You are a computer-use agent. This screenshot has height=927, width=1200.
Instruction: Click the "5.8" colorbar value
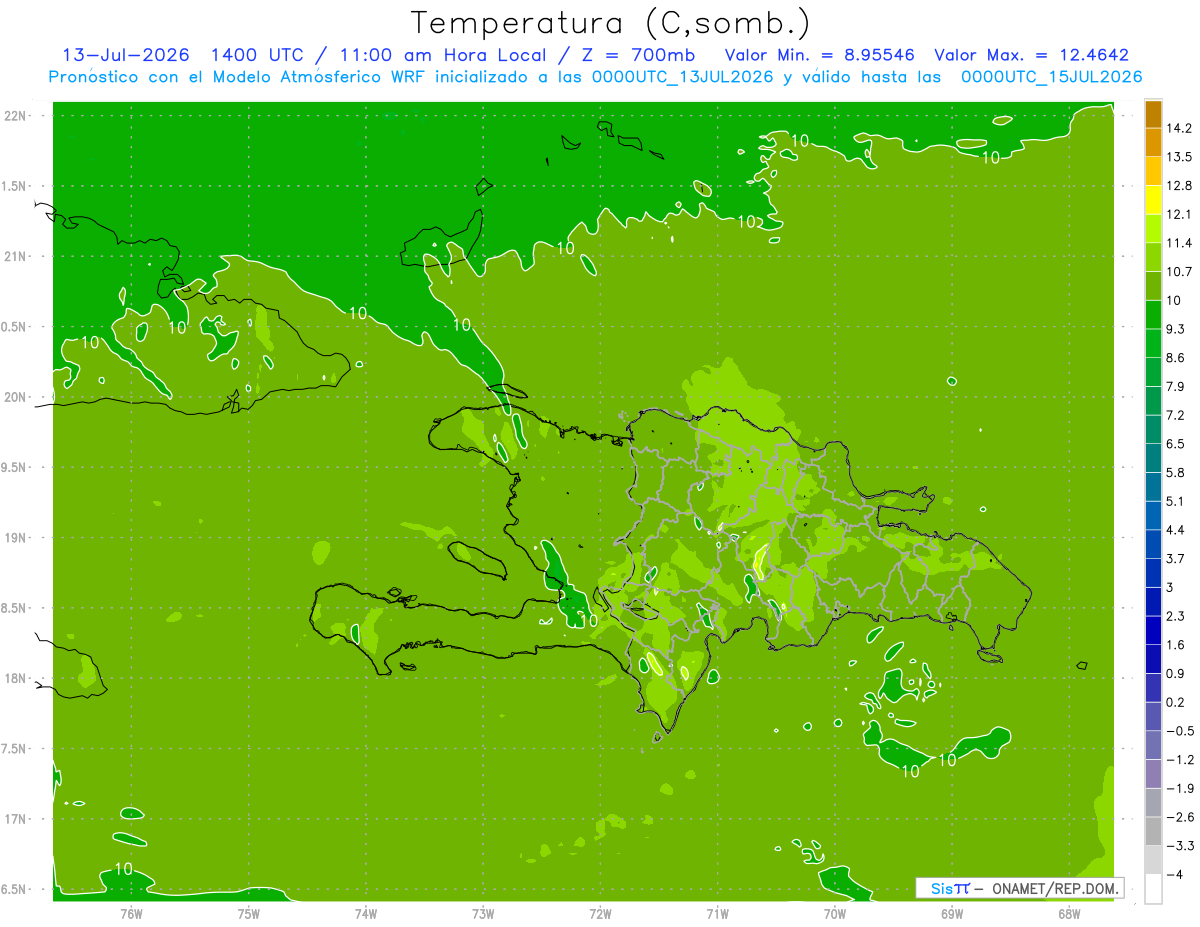click(x=1177, y=473)
